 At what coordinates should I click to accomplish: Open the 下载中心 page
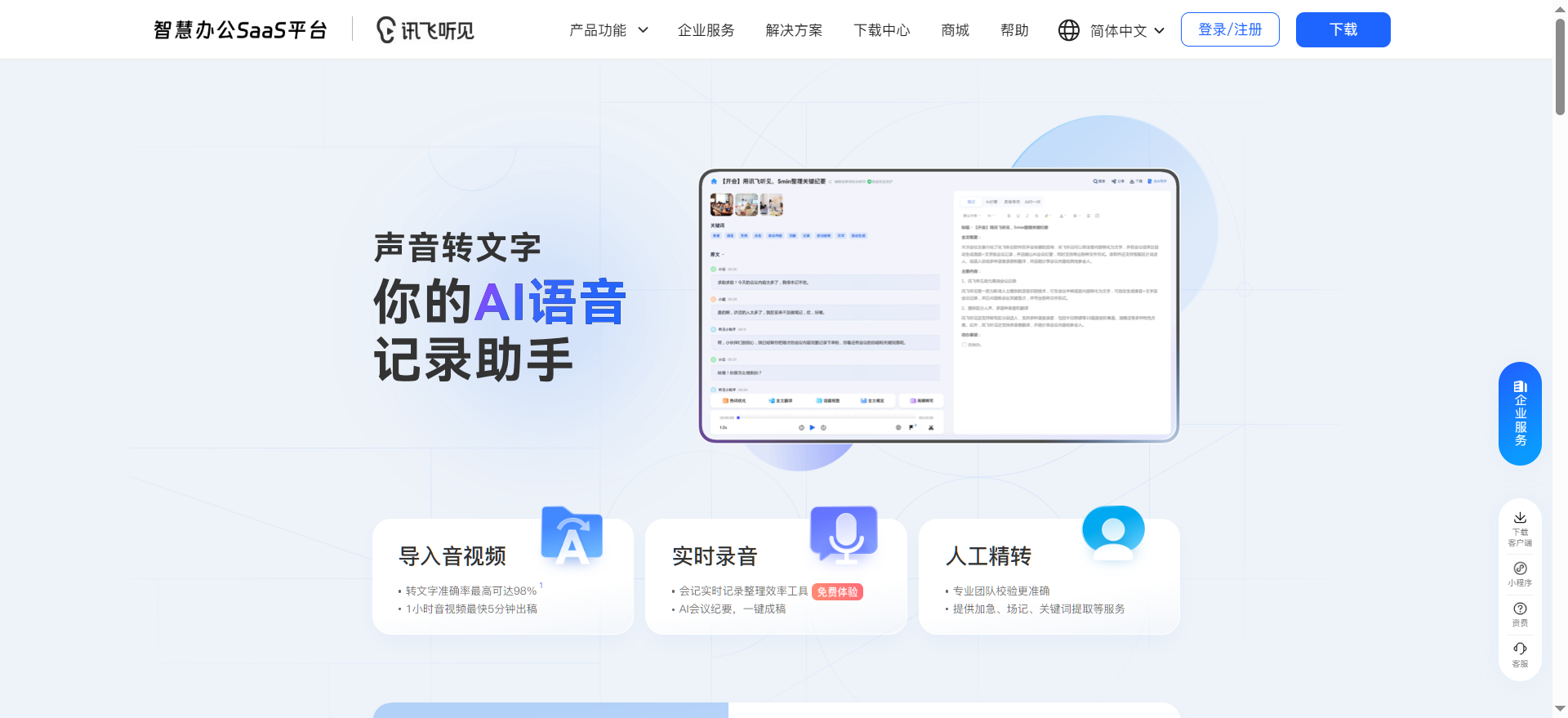[x=882, y=30]
